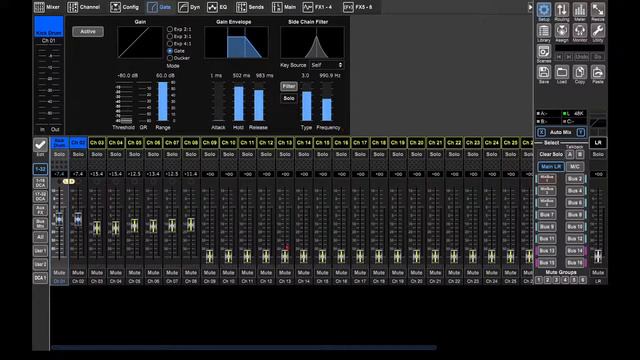
Task: Open the Main tab
Action: (x=284, y=7)
